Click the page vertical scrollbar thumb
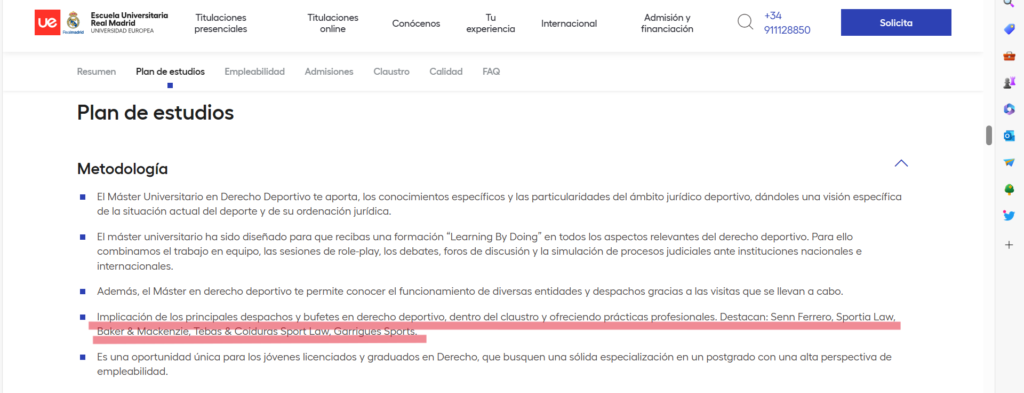Image resolution: width=1024 pixels, height=393 pixels. pyautogui.click(x=989, y=134)
